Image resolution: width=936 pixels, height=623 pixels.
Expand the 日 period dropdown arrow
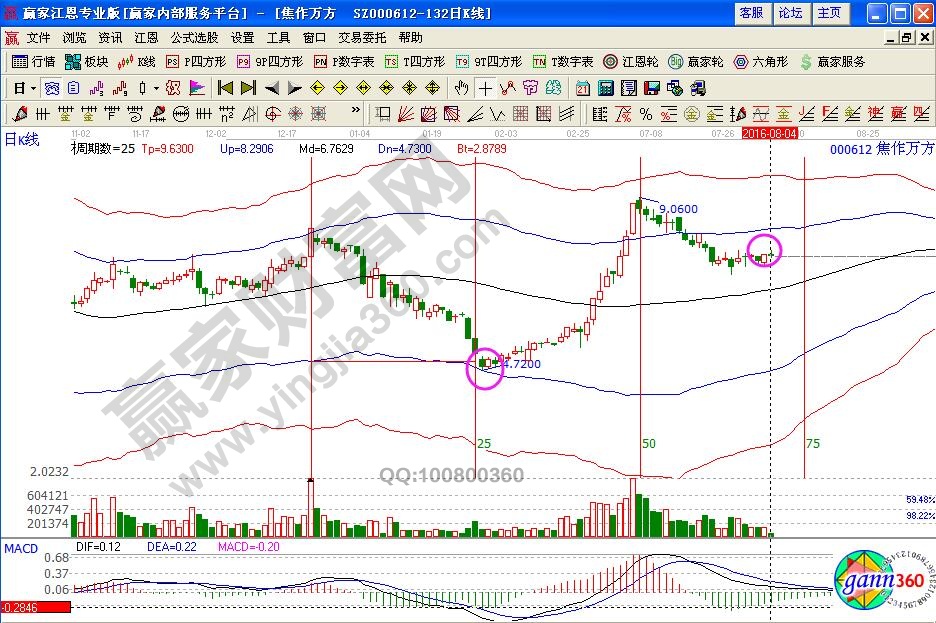(32, 87)
